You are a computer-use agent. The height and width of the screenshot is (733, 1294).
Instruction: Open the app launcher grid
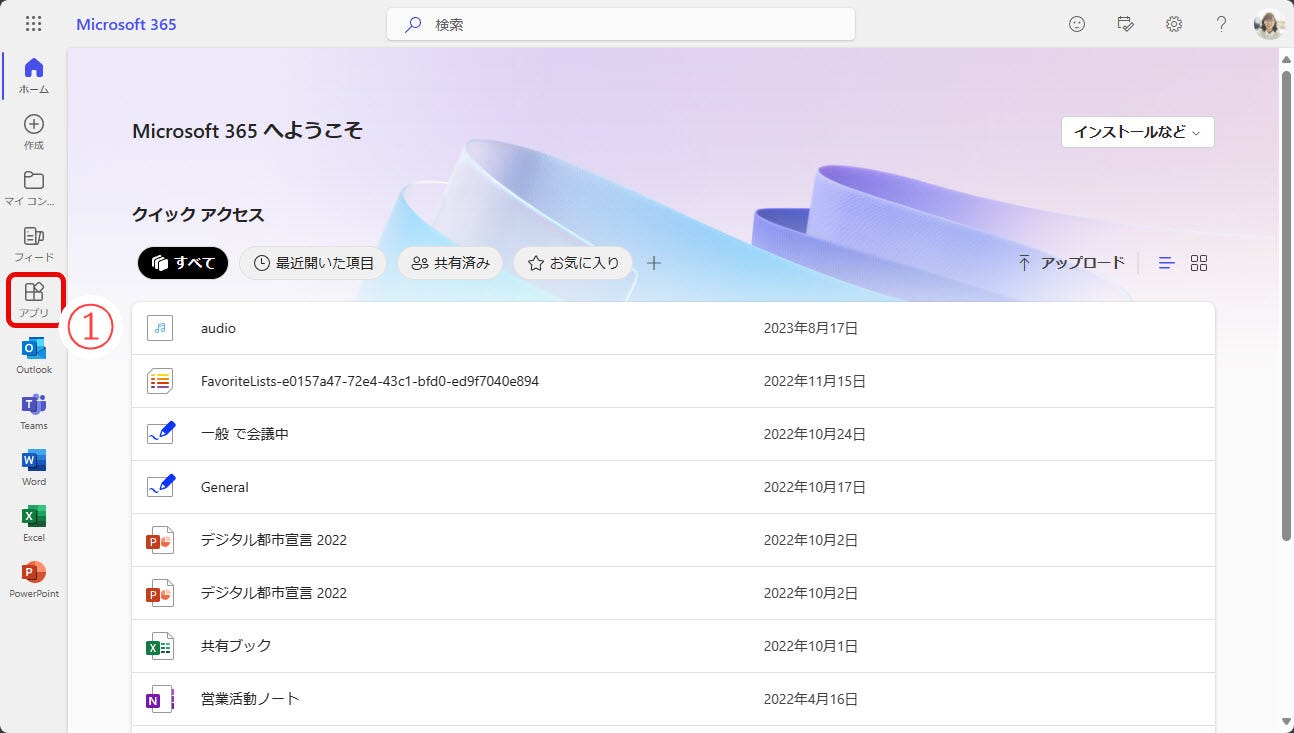(33, 24)
